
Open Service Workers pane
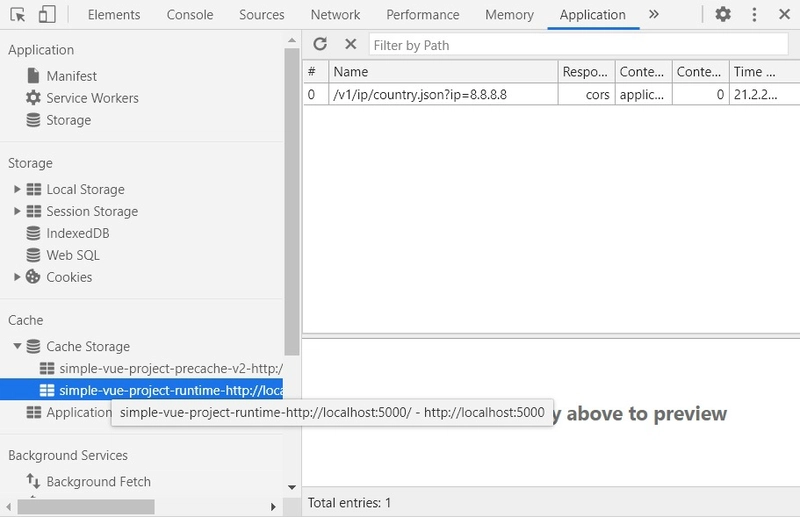point(92,98)
